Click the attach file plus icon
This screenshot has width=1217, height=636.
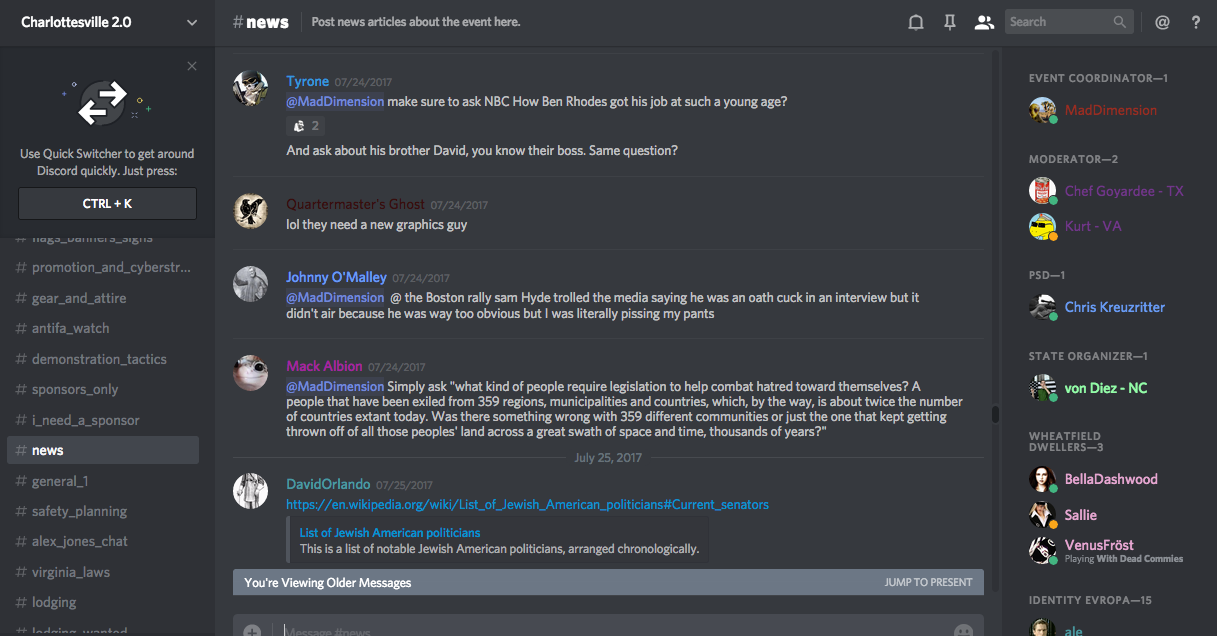[x=252, y=630]
